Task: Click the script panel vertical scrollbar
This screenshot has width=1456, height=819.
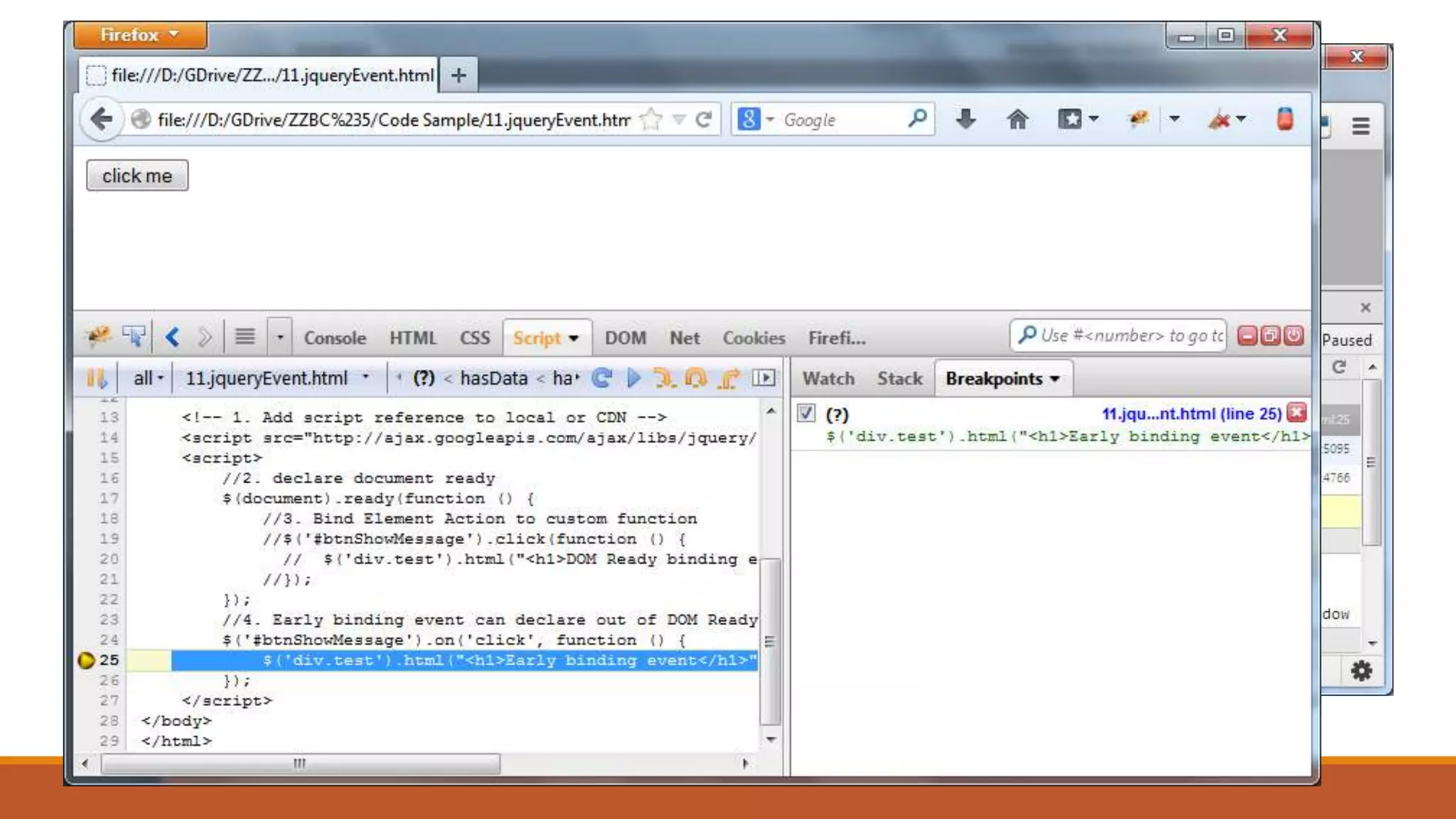Action: [771, 641]
